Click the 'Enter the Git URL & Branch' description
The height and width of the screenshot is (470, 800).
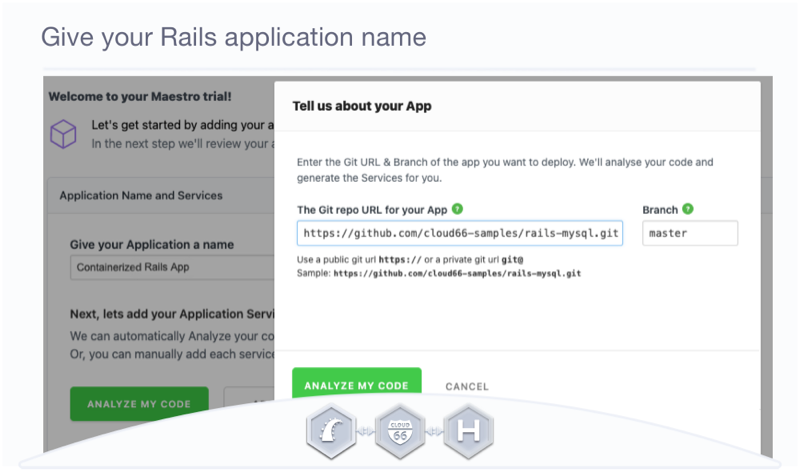pyautogui.click(x=505, y=170)
